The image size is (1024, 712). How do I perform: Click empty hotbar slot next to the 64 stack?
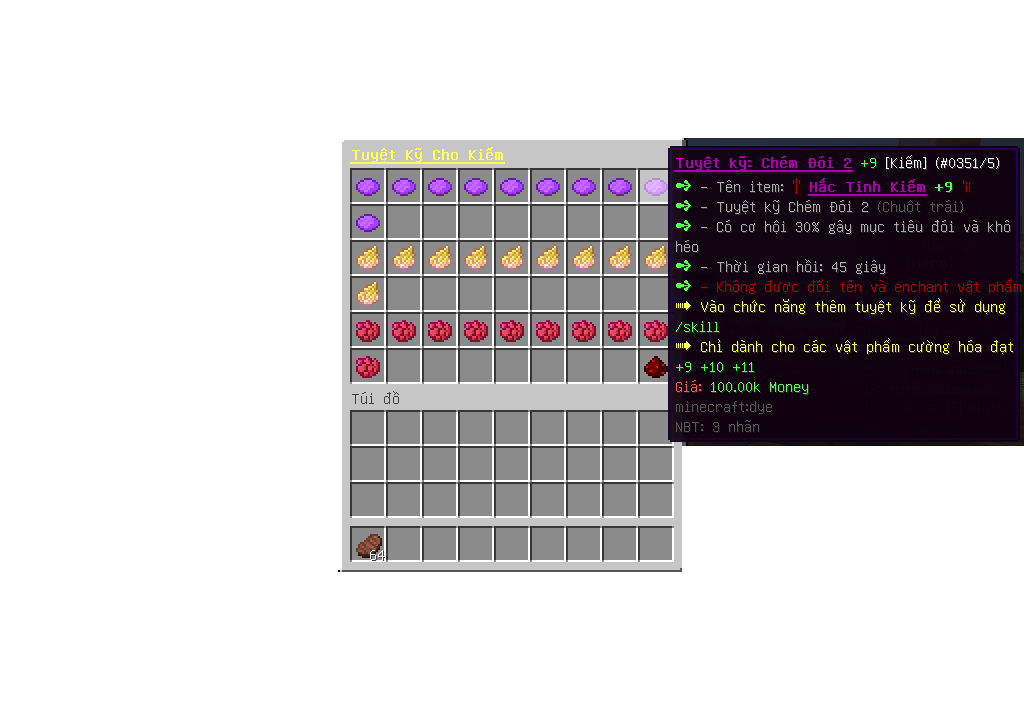click(x=404, y=545)
